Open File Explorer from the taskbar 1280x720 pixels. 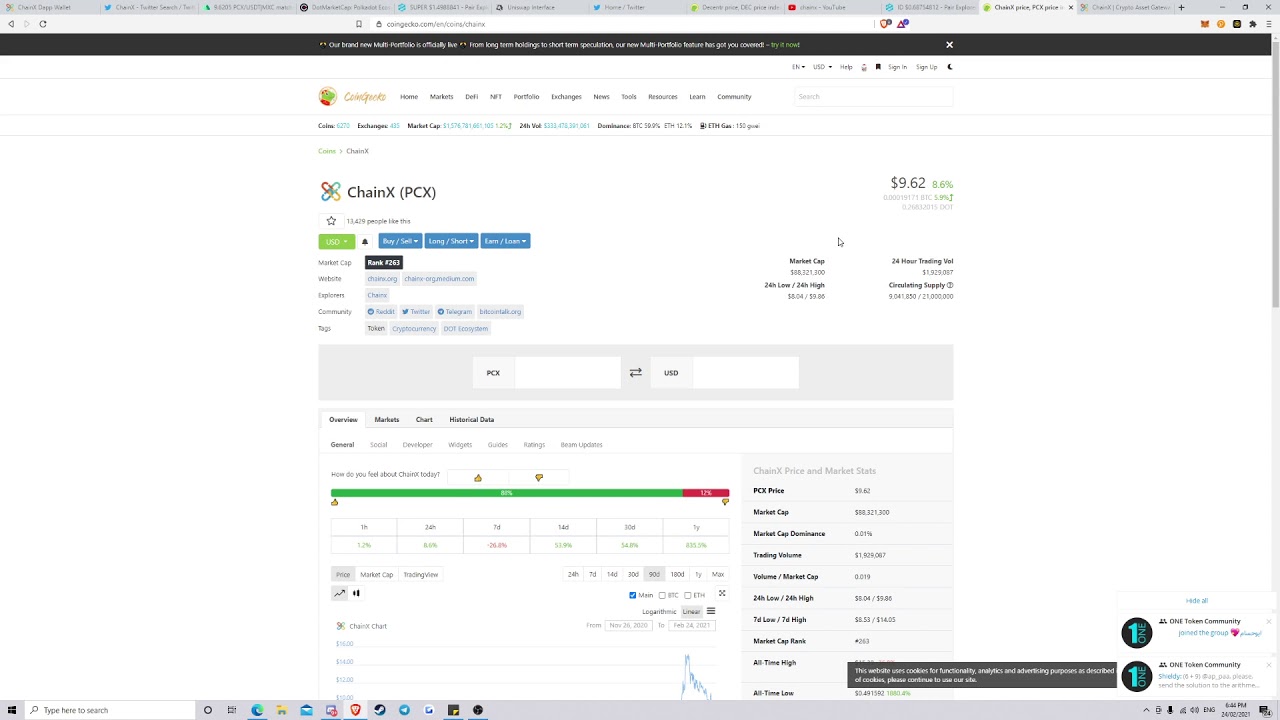click(x=282, y=710)
